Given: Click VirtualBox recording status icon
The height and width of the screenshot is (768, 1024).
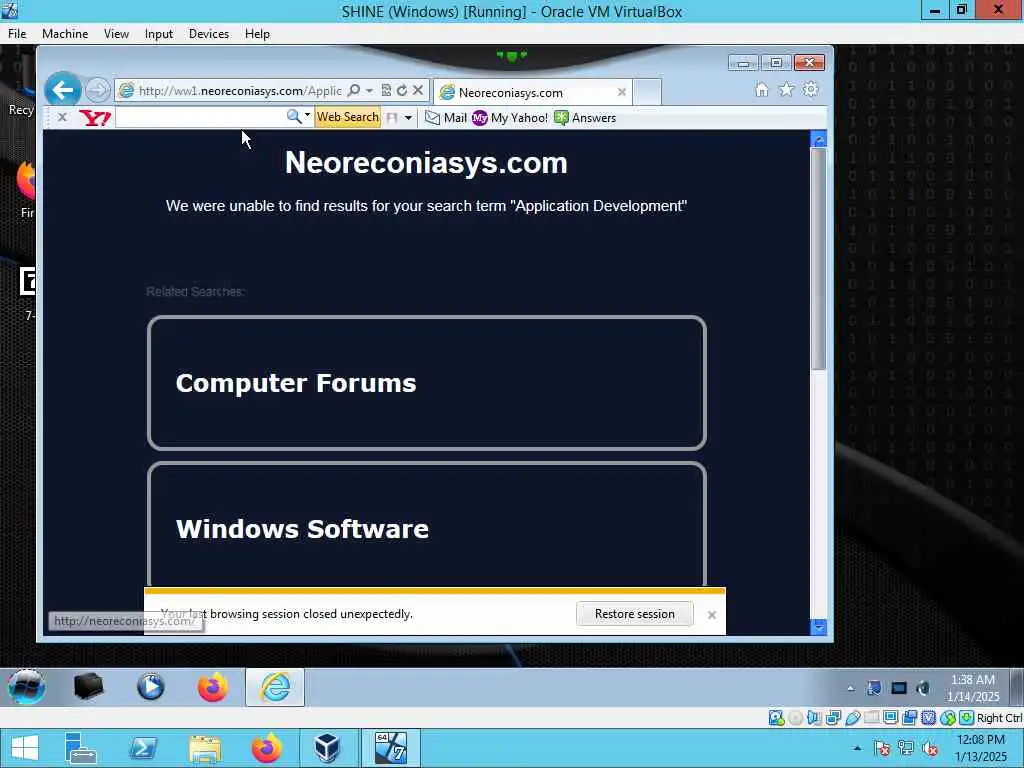Looking at the screenshot, I should pos(910,718).
